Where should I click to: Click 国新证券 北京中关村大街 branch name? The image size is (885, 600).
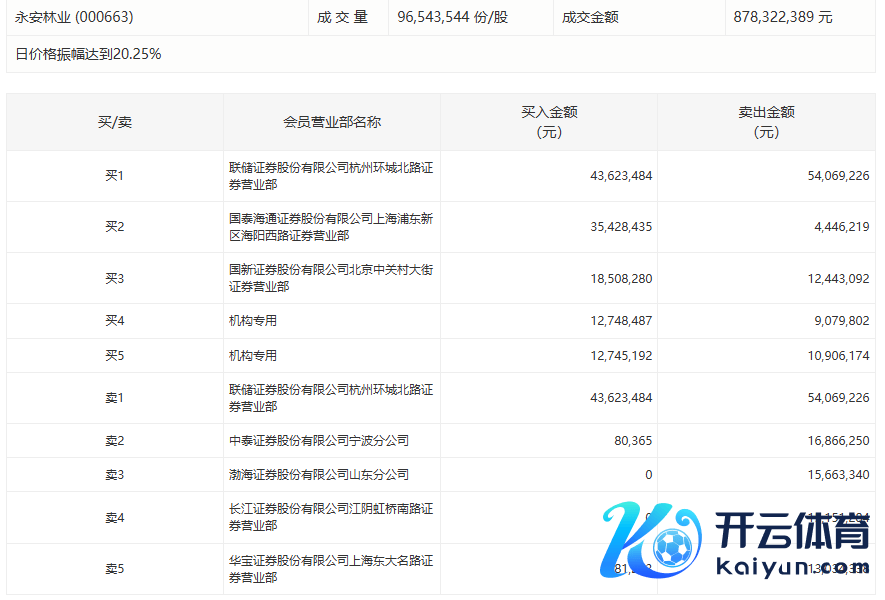[330, 278]
